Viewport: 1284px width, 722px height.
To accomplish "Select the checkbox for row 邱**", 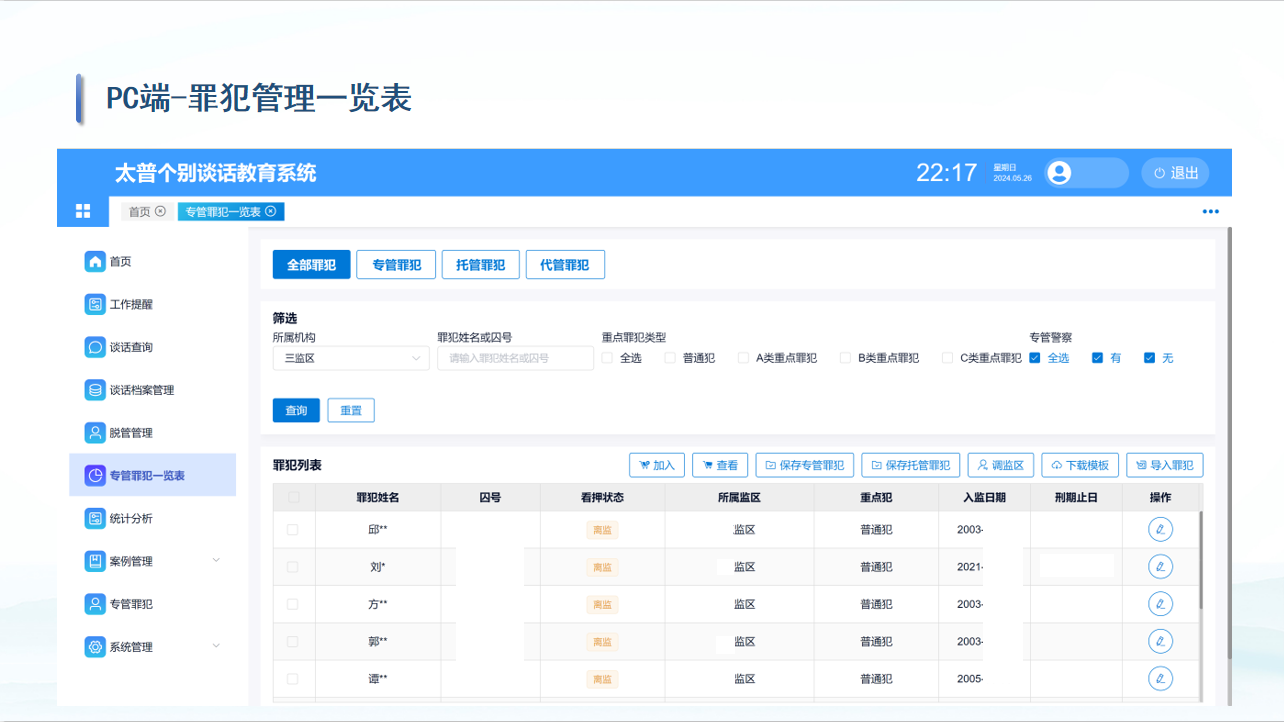I will 293,530.
